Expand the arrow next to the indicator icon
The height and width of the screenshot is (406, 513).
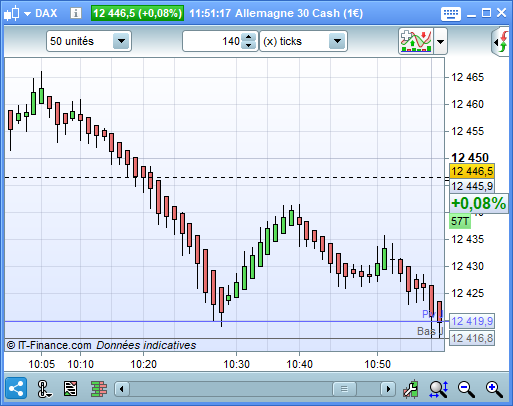(440, 42)
